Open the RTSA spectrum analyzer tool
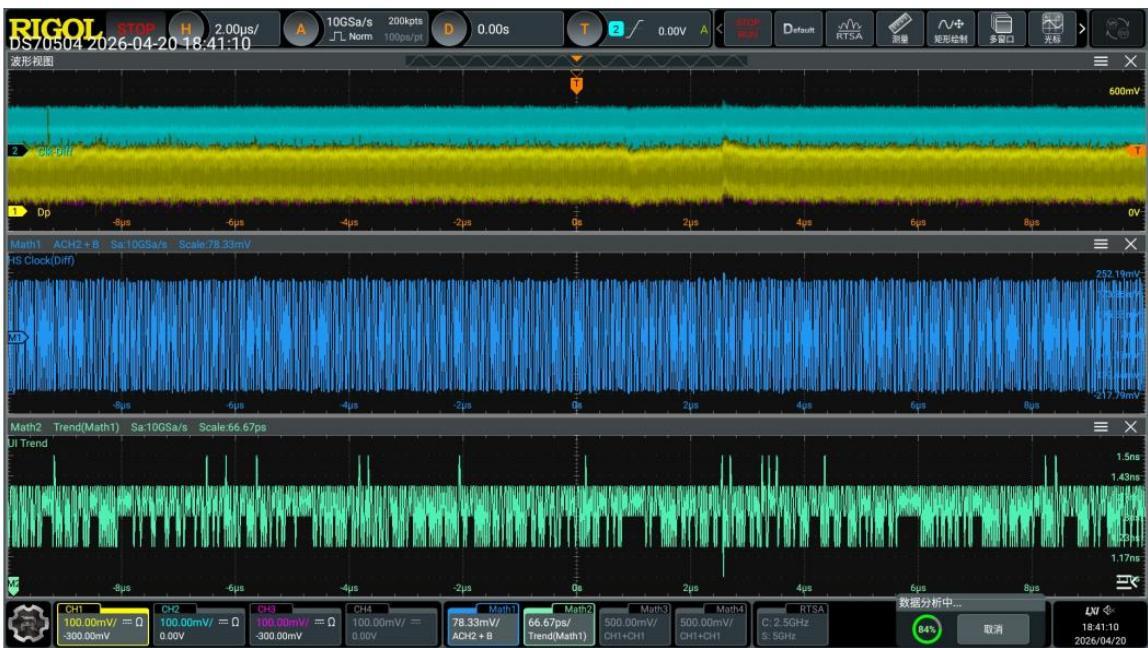The width and height of the screenshot is (1148, 648). click(849, 29)
